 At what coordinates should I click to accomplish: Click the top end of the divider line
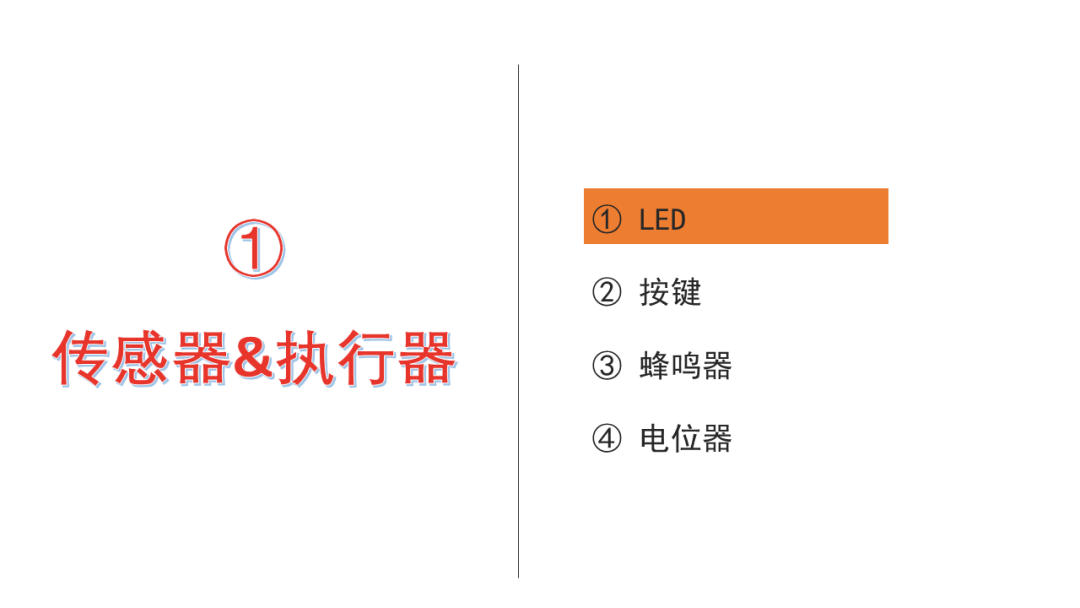pos(519,67)
